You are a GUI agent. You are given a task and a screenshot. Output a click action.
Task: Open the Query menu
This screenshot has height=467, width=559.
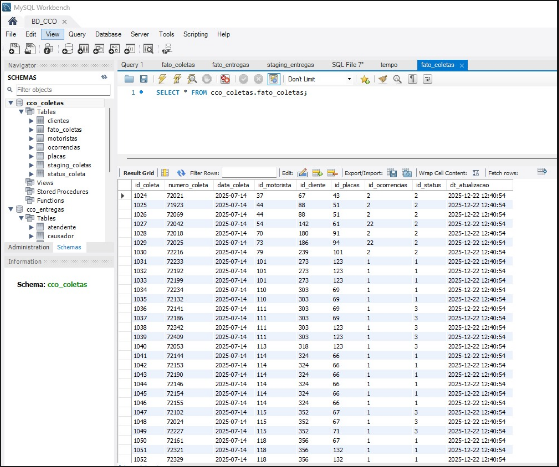(x=77, y=35)
